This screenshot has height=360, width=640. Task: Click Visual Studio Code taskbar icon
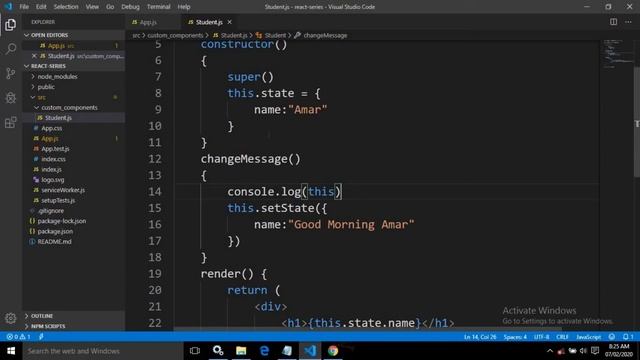click(x=310, y=351)
